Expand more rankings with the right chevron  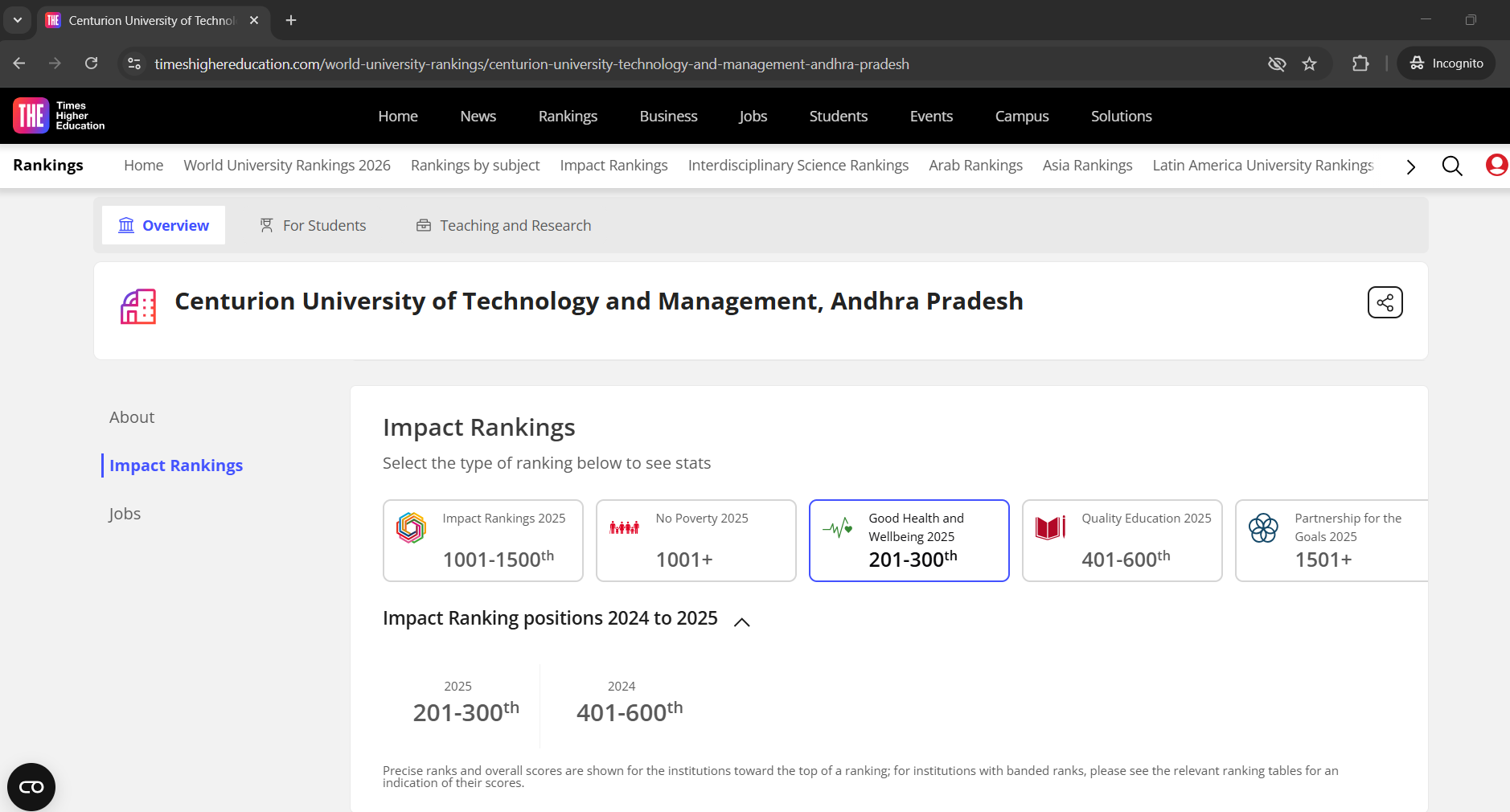coord(1410,166)
